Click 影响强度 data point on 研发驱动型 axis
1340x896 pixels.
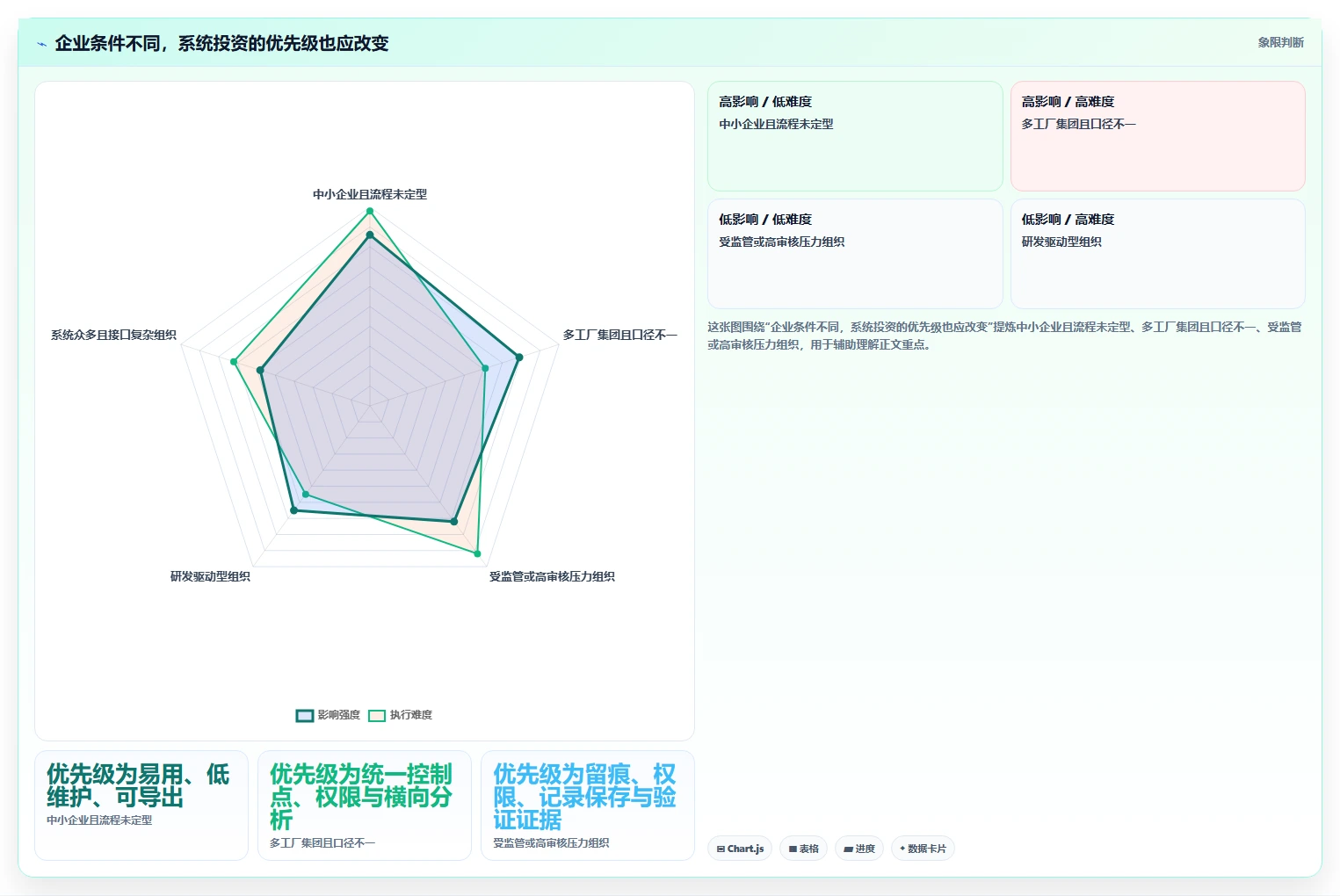click(293, 510)
